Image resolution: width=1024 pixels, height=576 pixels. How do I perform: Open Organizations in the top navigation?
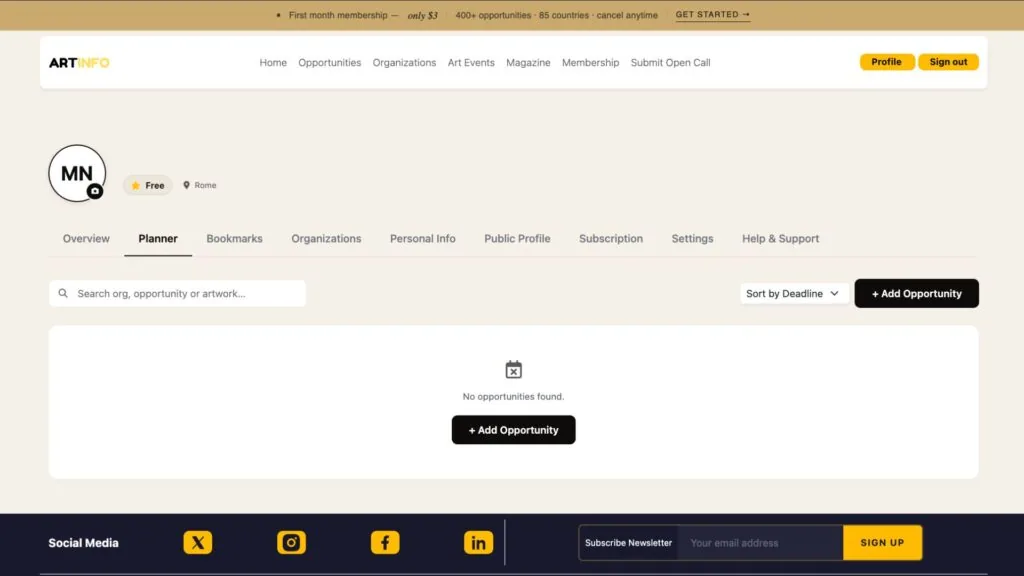tap(404, 63)
